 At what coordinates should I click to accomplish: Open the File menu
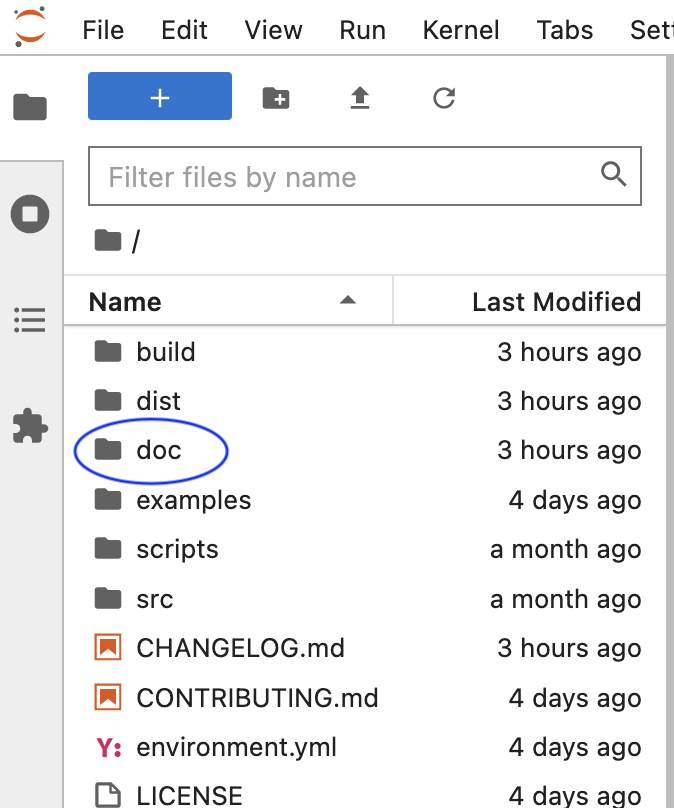(103, 30)
